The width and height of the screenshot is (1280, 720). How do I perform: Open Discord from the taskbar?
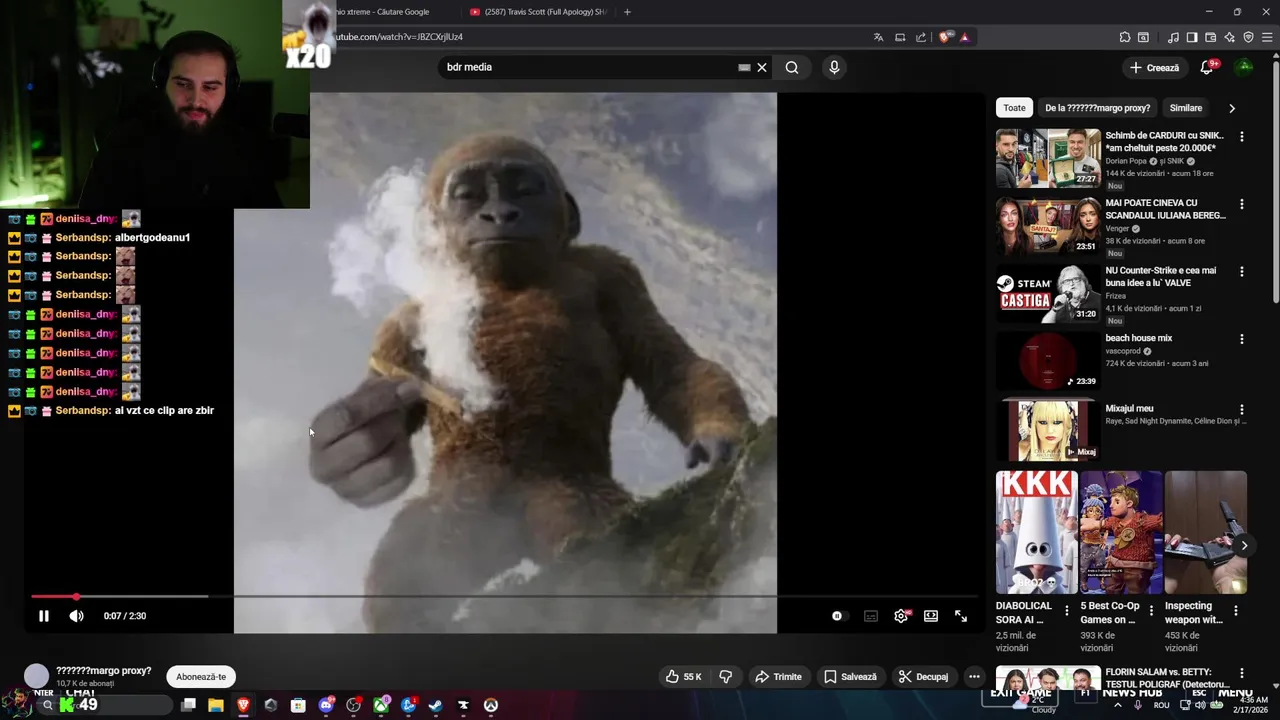click(326, 705)
